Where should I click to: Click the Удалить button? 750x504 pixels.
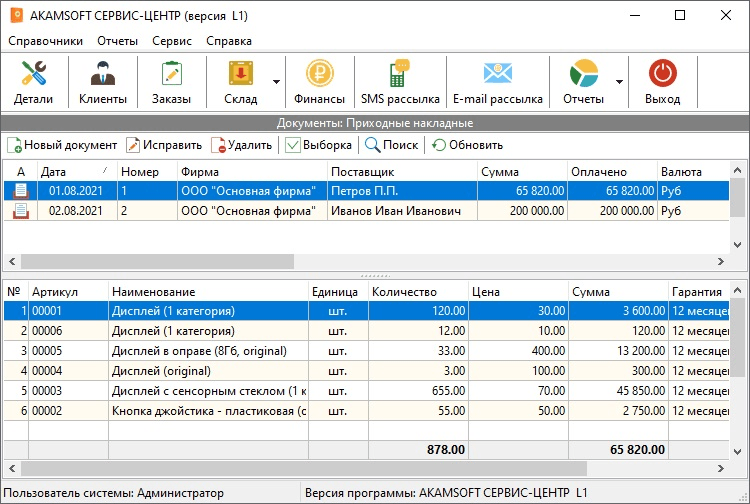click(x=241, y=145)
